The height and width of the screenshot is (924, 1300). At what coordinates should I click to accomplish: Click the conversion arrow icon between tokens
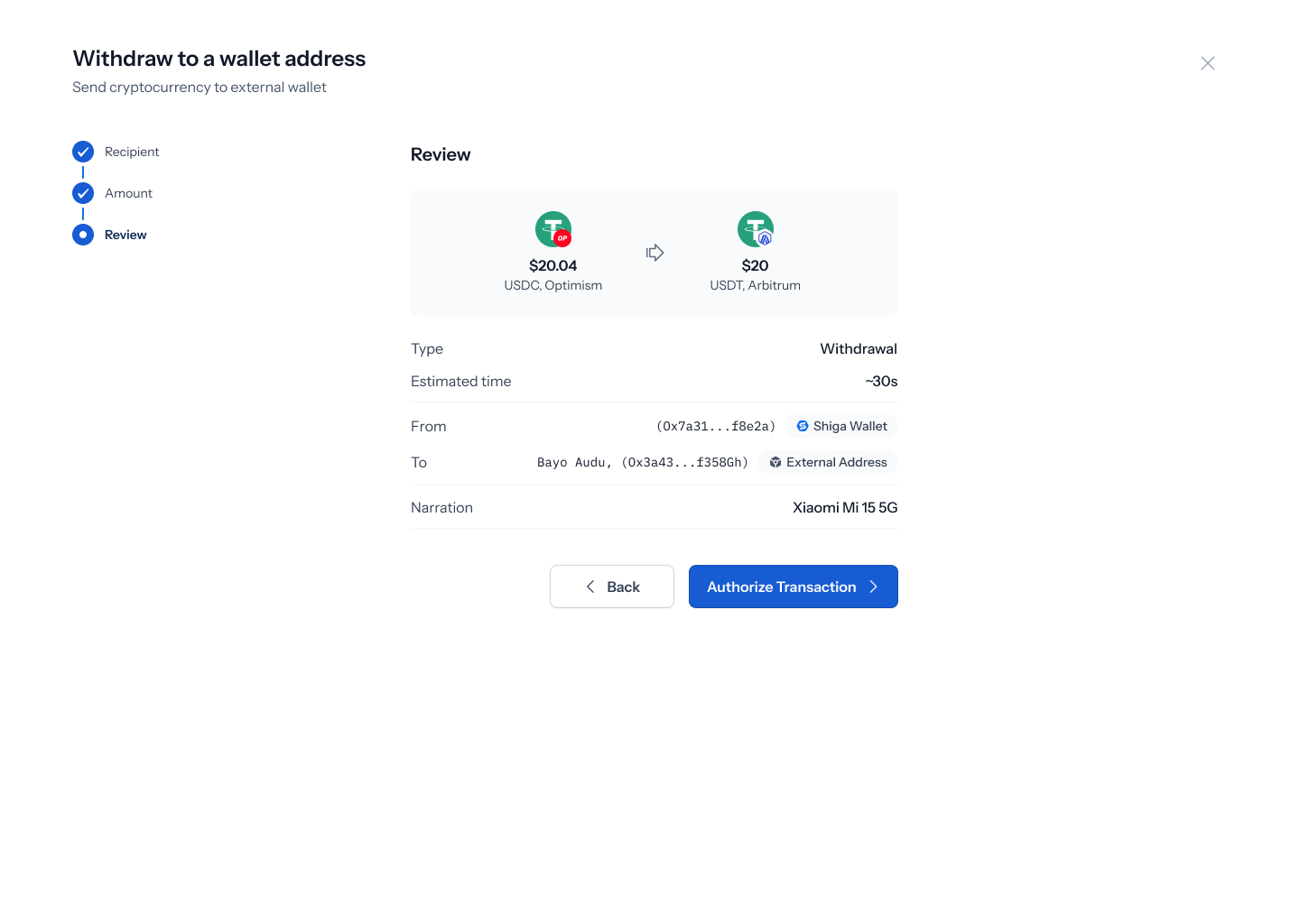(655, 253)
